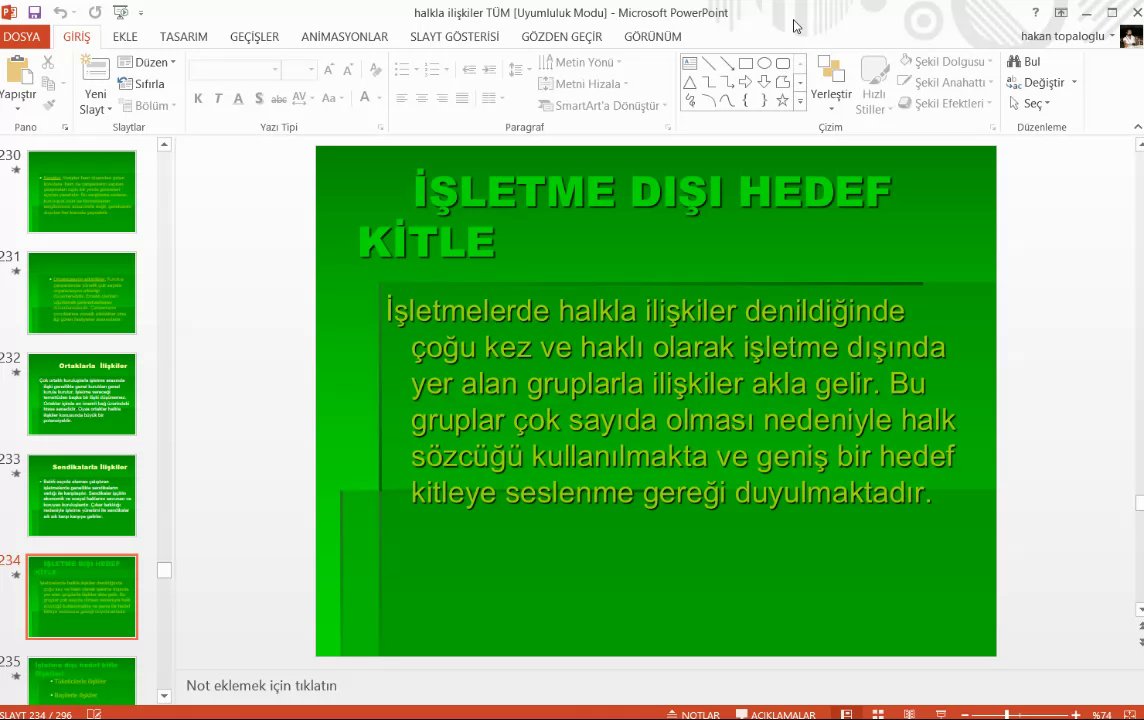Click the Cut scissors icon
The image size is (1144, 720).
click(x=48, y=62)
